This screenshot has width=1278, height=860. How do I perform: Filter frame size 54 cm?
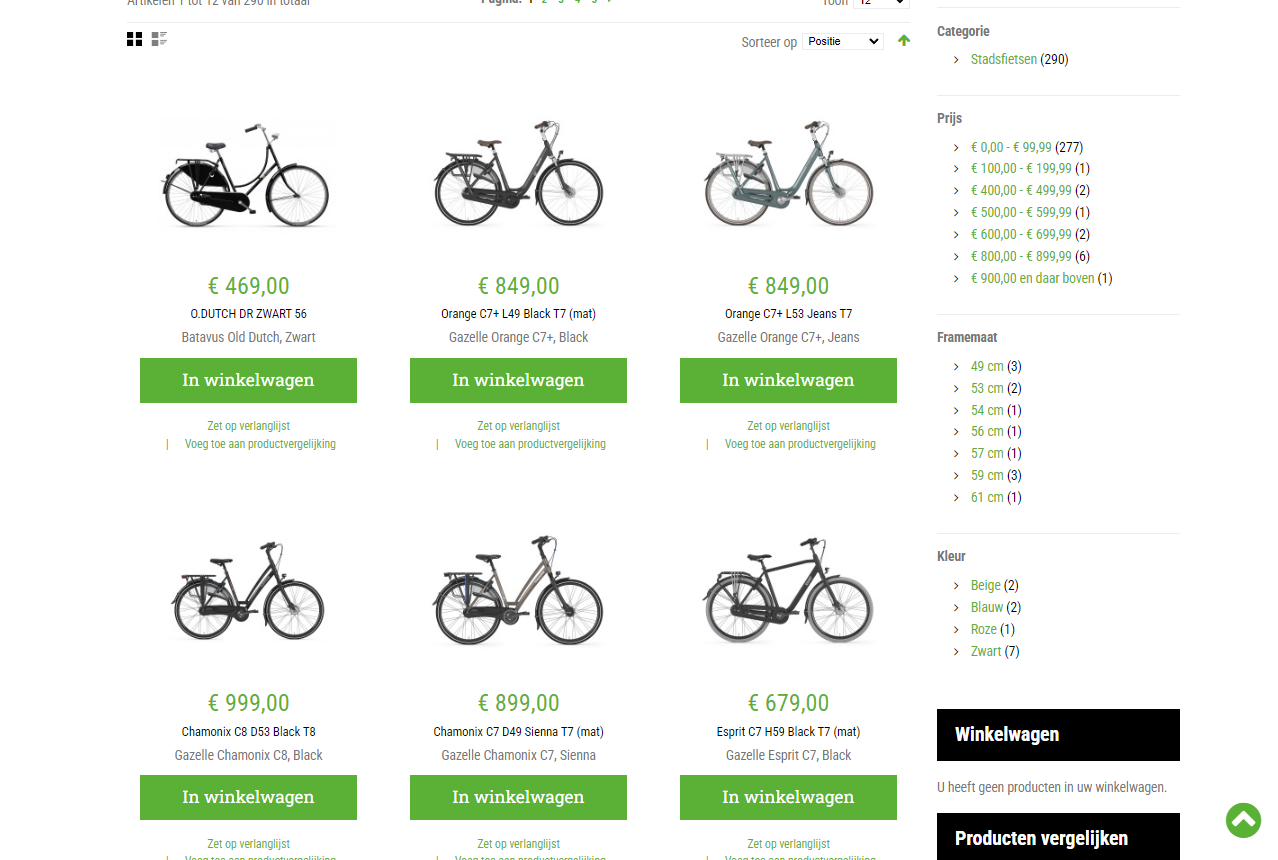click(987, 411)
